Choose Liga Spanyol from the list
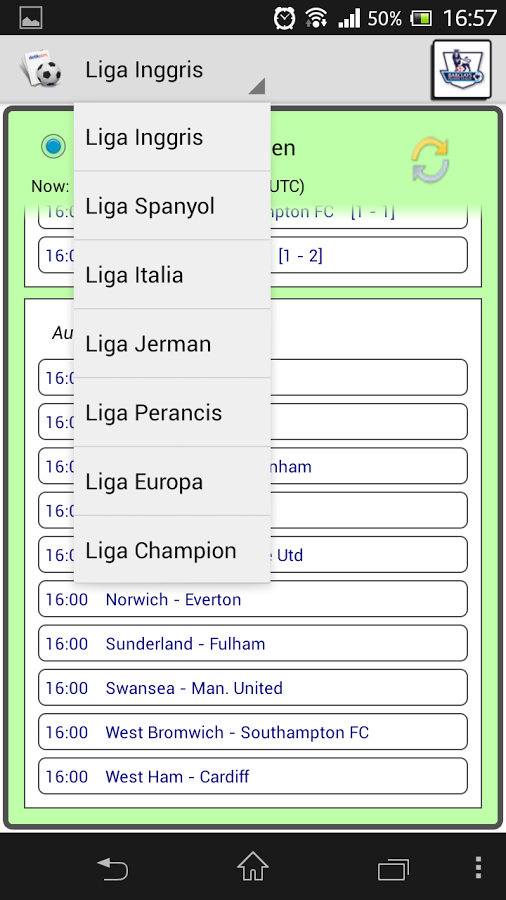The height and width of the screenshot is (900, 506). tap(172, 206)
